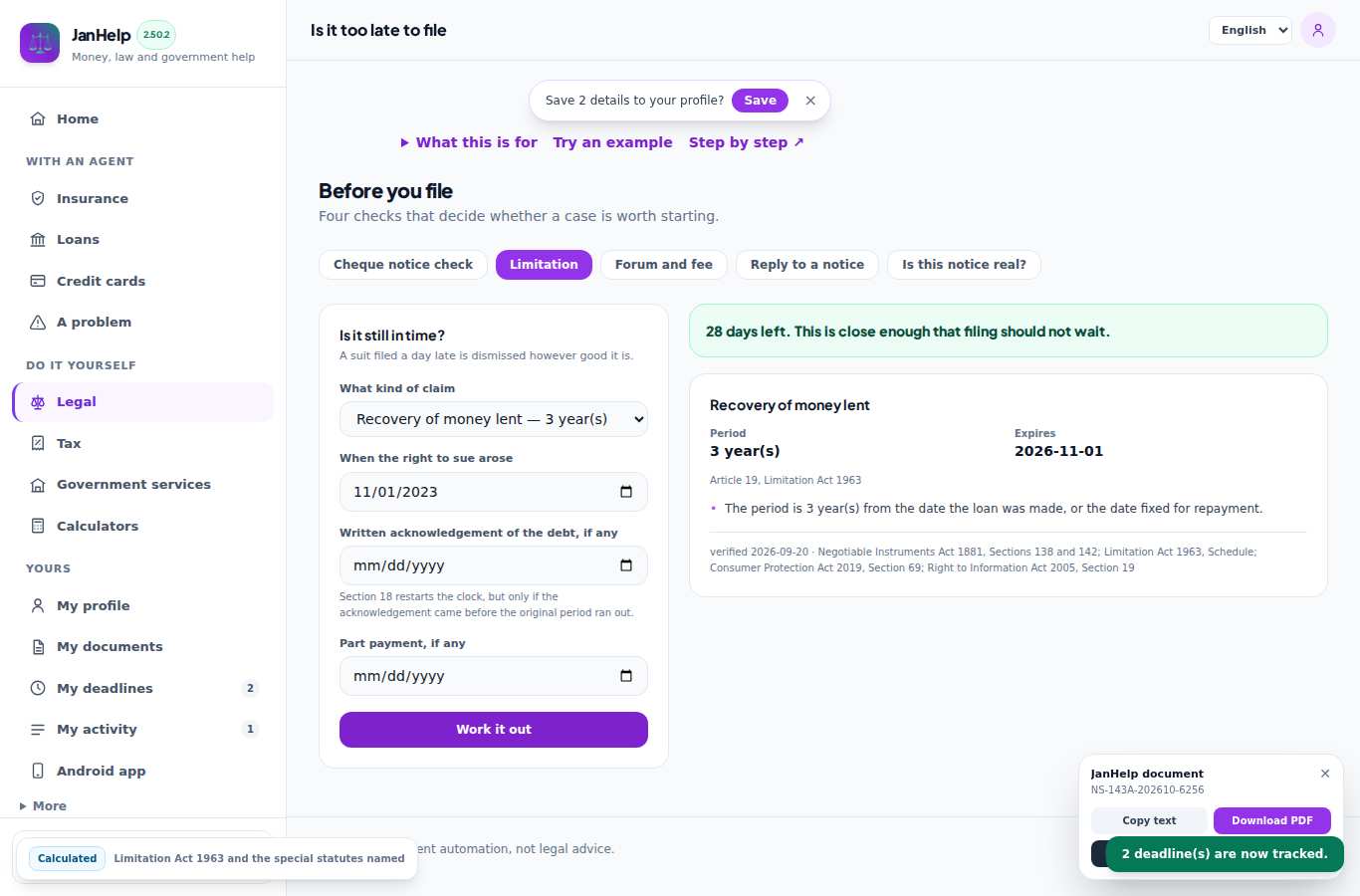Expand the More sidebar section
Viewport: 1360px width, 896px height.
click(43, 806)
